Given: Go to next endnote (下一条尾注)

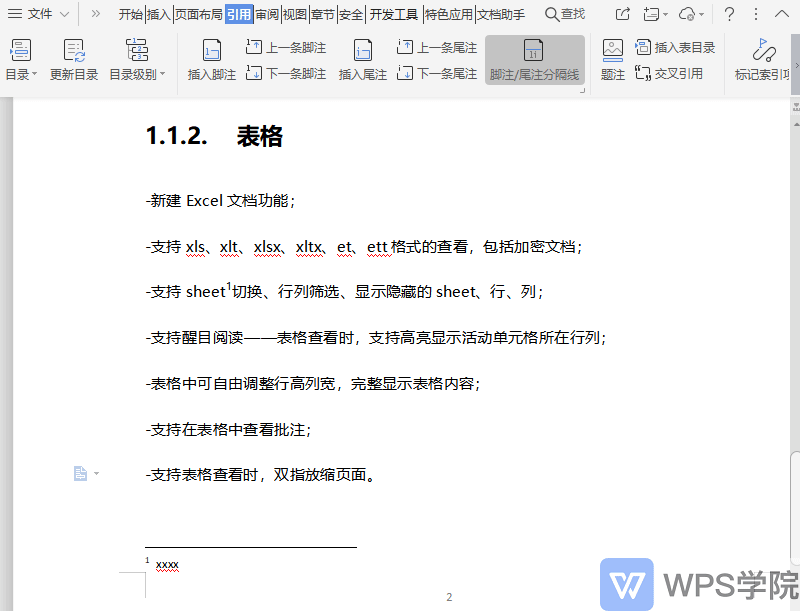Looking at the screenshot, I should [x=437, y=74].
